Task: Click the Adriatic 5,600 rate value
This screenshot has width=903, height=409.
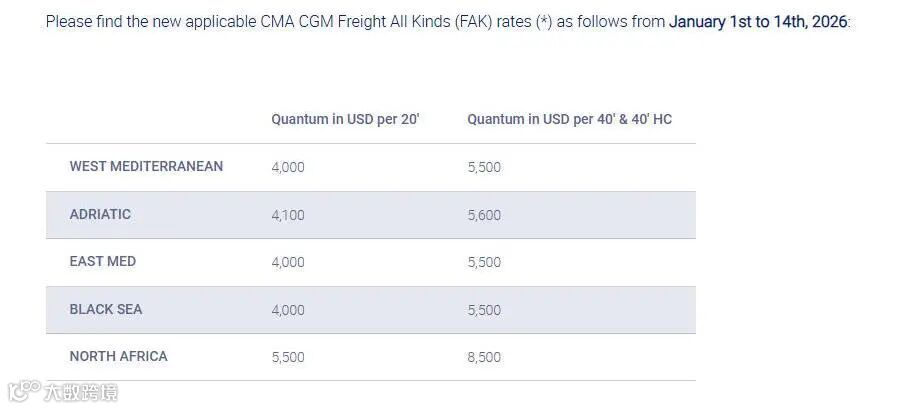Action: click(x=484, y=215)
